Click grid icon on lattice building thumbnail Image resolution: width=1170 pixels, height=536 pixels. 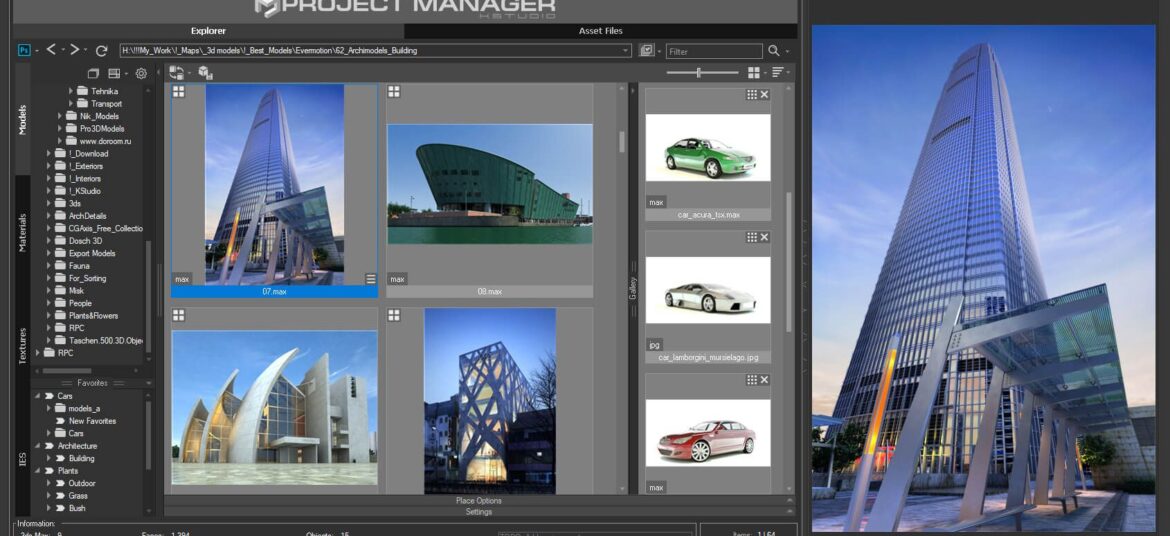point(393,315)
